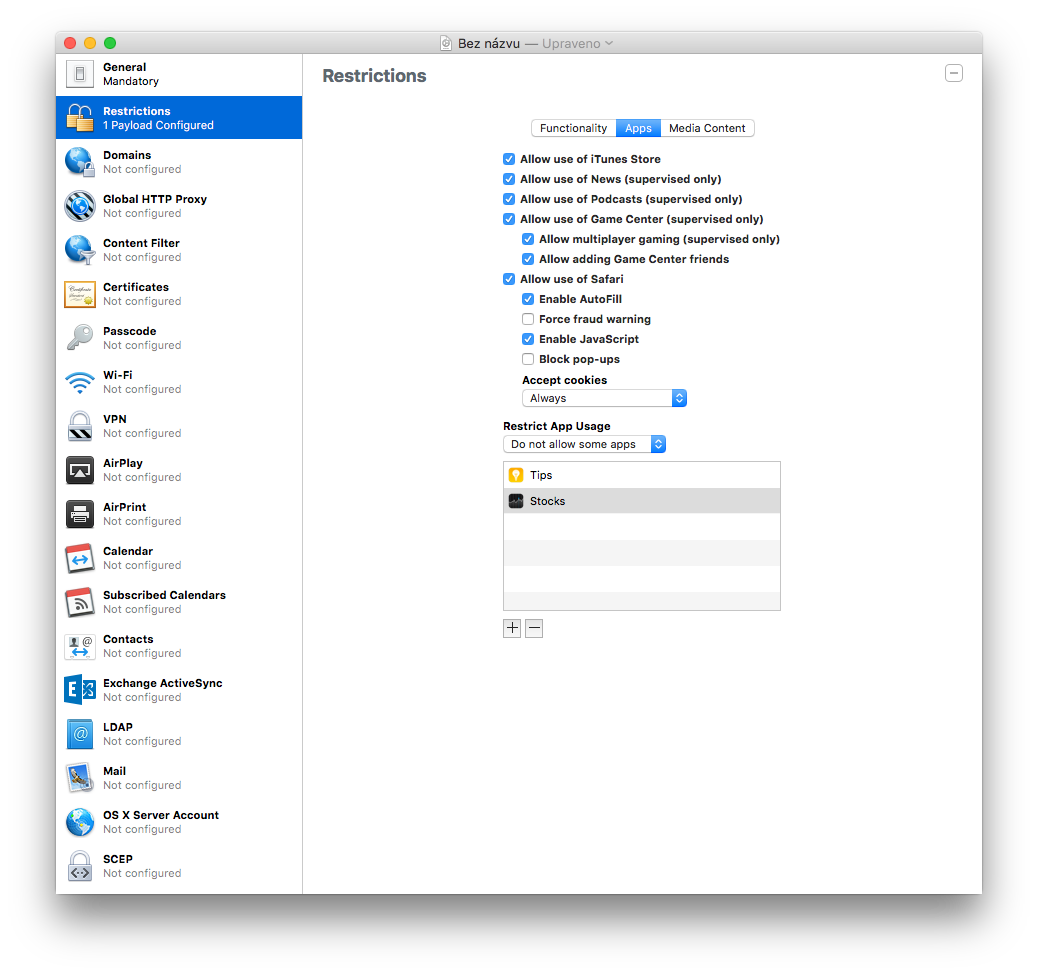1038x974 pixels.
Task: Open the Mail payload settings
Action: (x=179, y=778)
